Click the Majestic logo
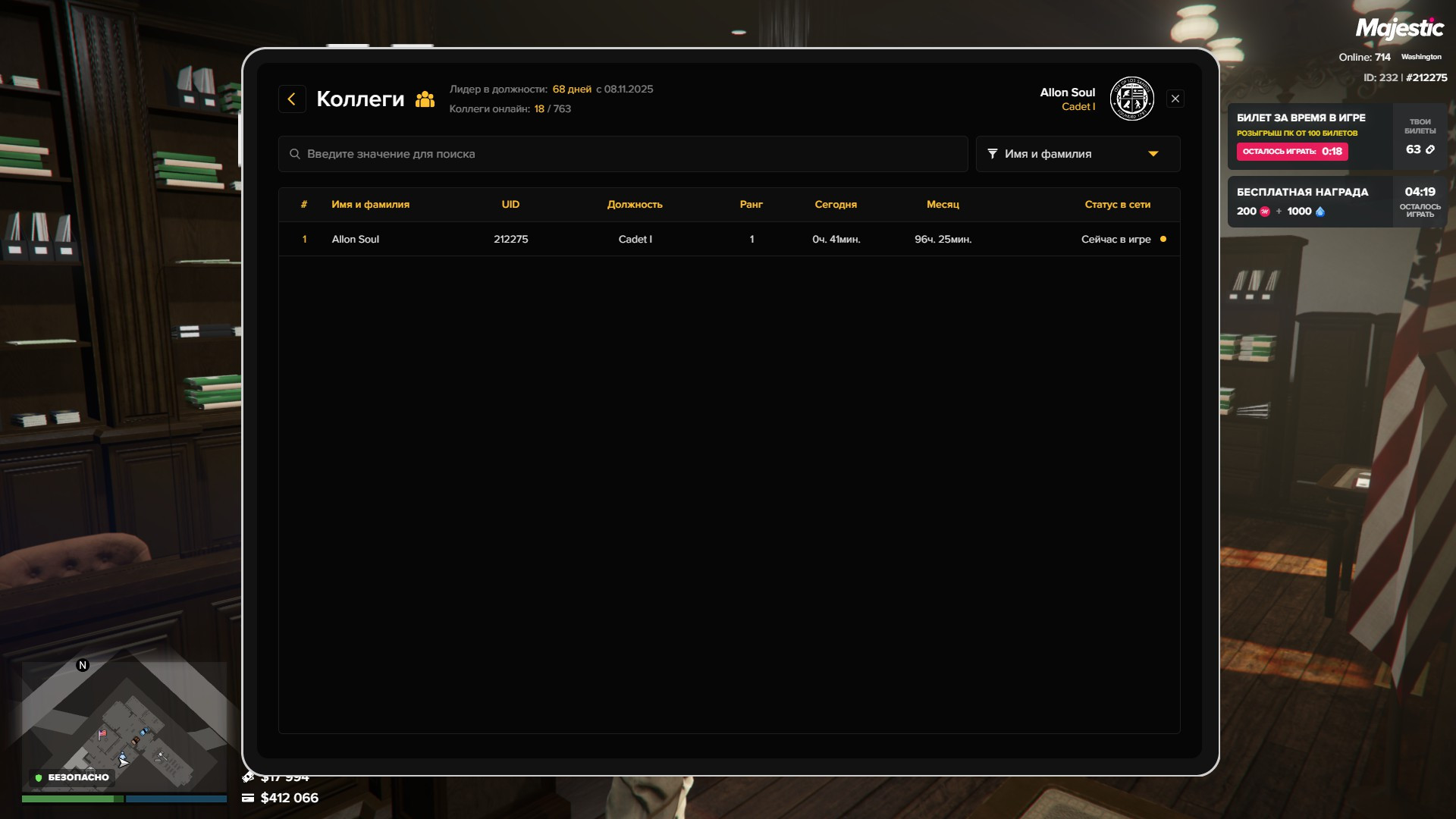The image size is (1456, 819). (1399, 29)
